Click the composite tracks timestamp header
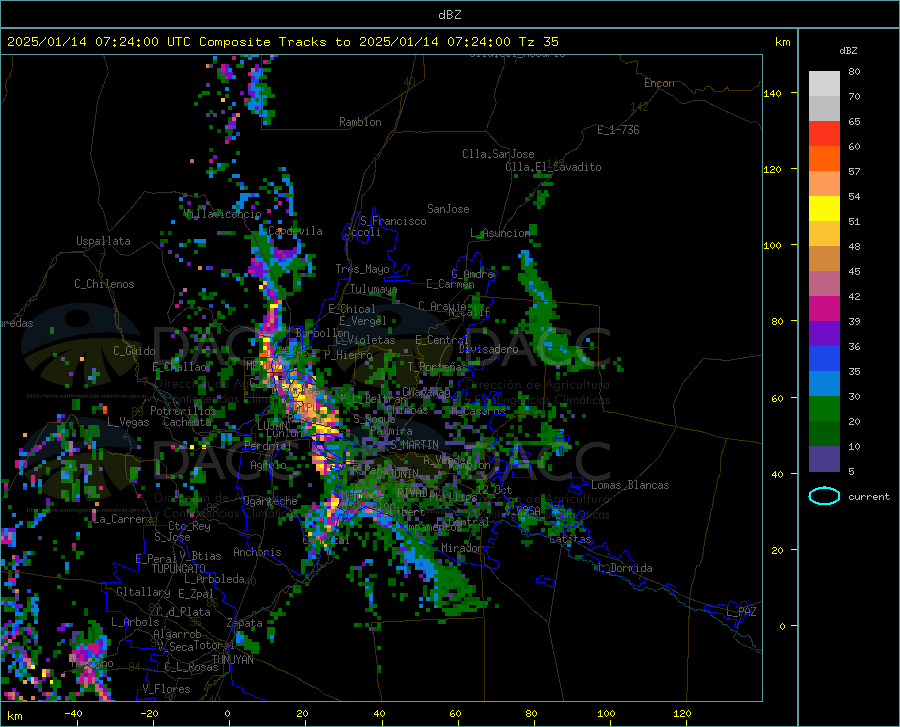900x727 pixels. click(x=282, y=42)
